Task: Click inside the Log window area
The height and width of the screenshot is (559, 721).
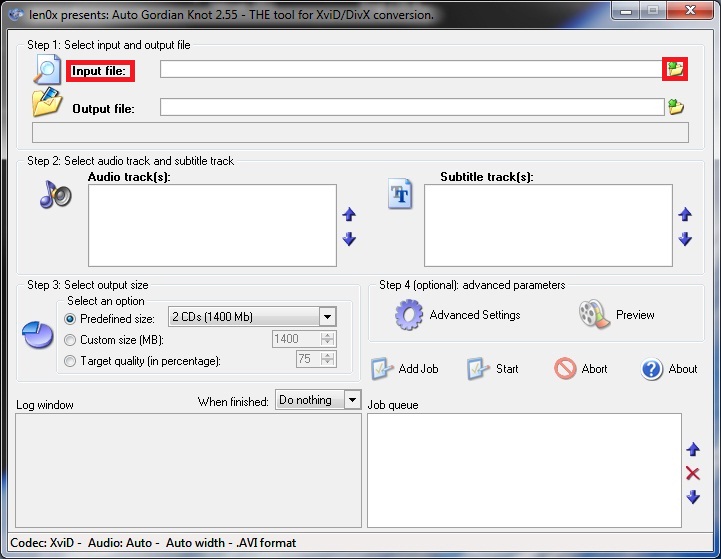Action: coord(189,470)
